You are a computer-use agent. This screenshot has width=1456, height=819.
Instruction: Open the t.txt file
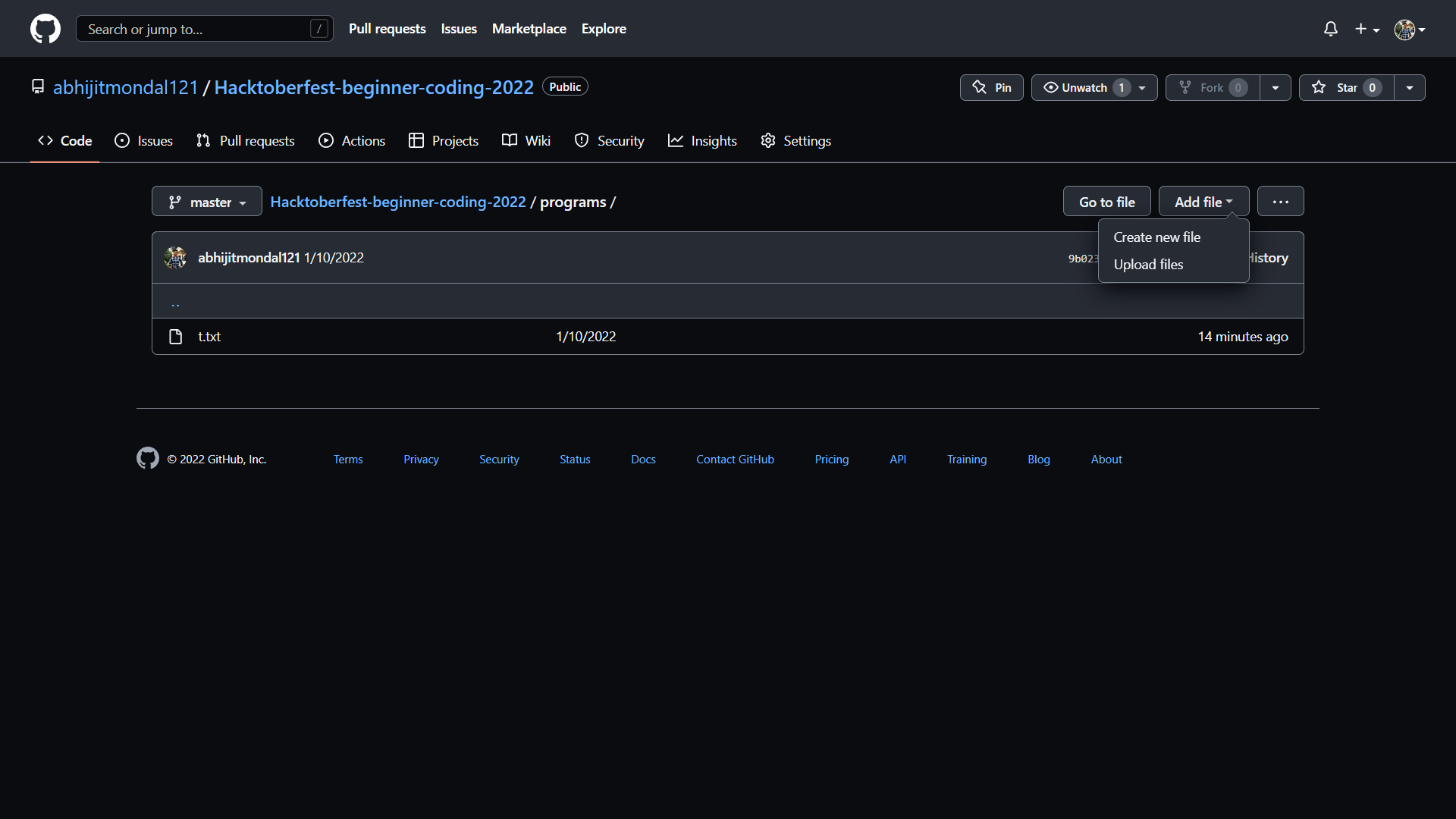(209, 337)
